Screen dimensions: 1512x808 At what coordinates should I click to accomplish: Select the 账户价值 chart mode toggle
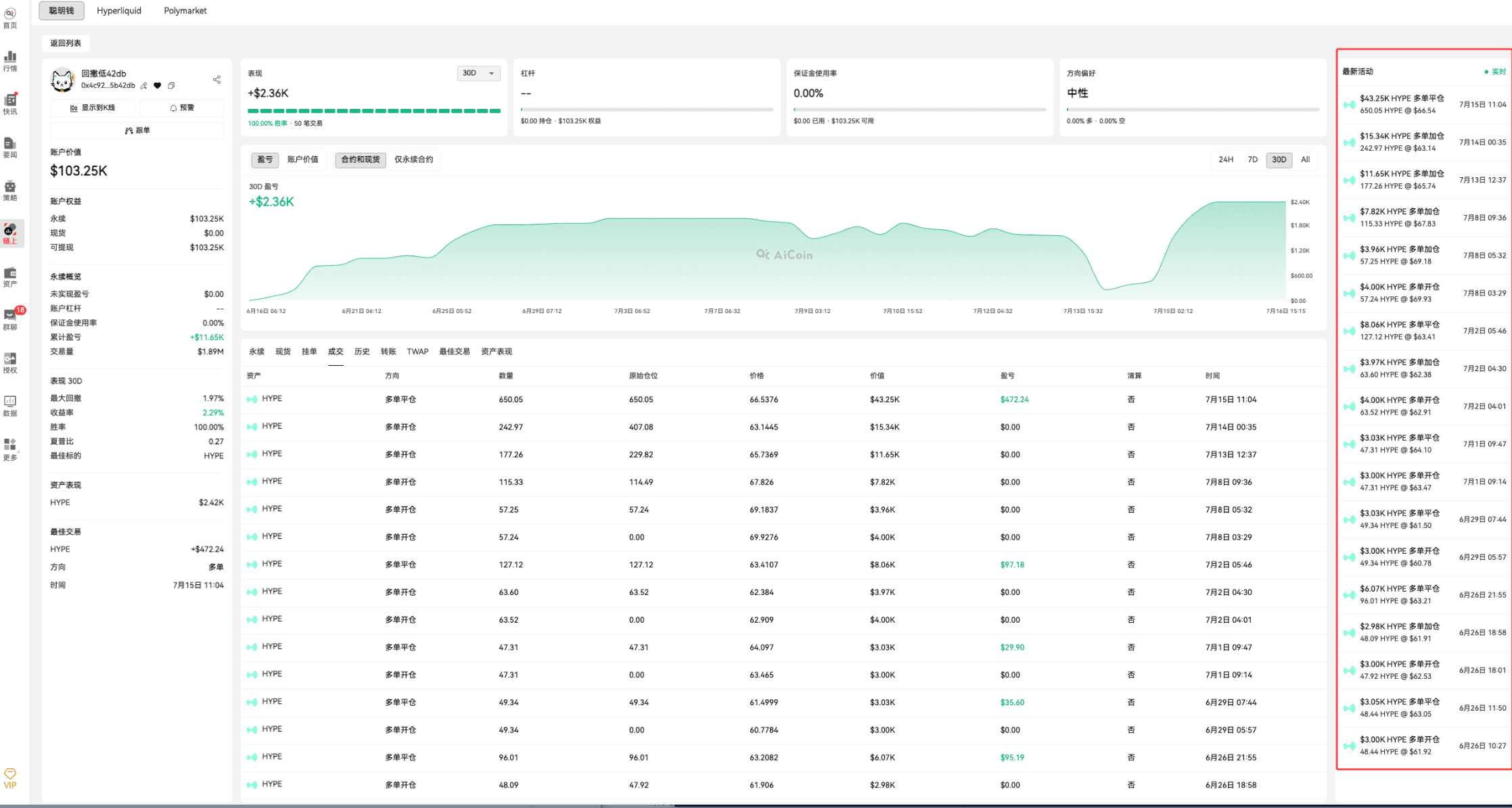(x=302, y=160)
